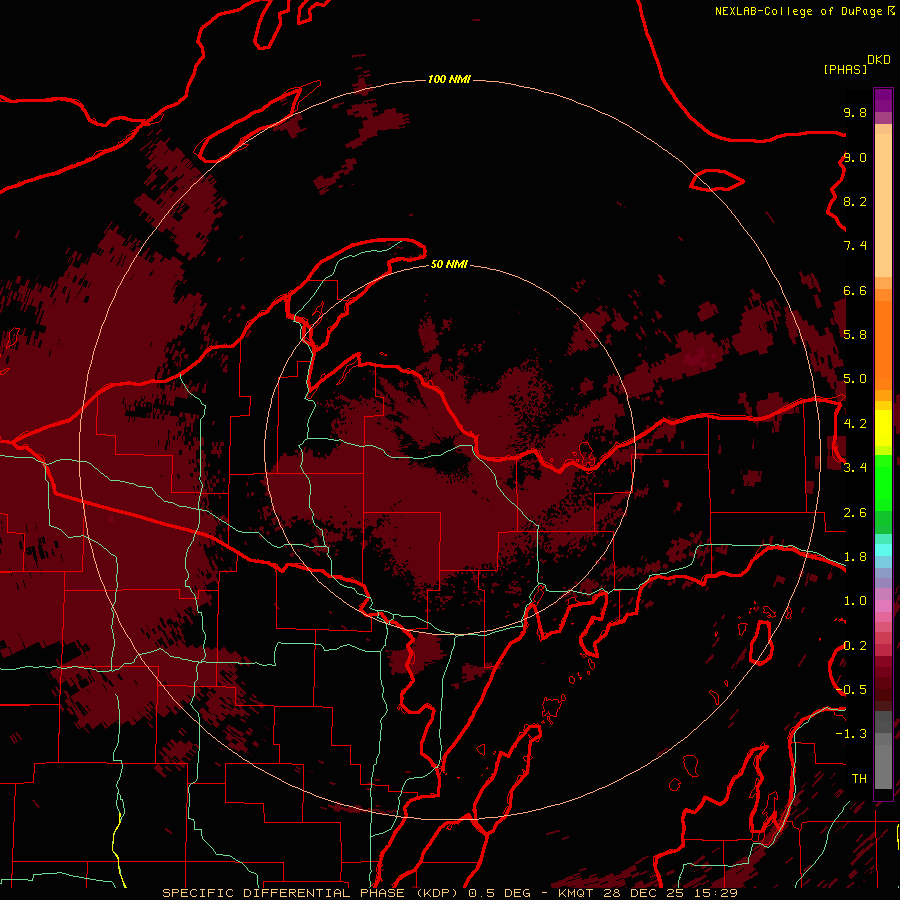Click the 5.0 scale value
The height and width of the screenshot is (900, 900).
pyautogui.click(x=855, y=379)
